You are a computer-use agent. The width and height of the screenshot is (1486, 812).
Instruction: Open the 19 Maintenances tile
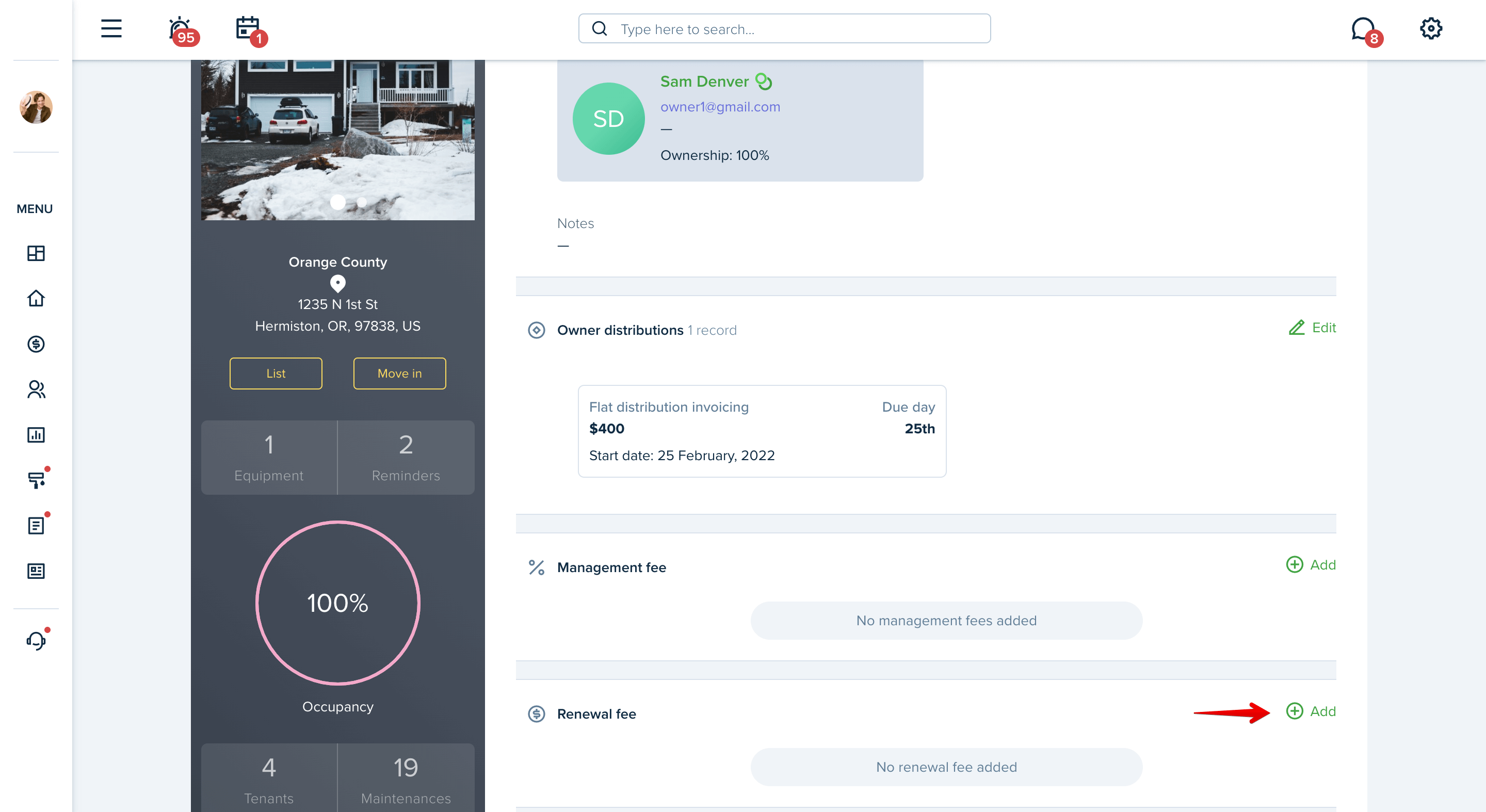[x=406, y=778]
